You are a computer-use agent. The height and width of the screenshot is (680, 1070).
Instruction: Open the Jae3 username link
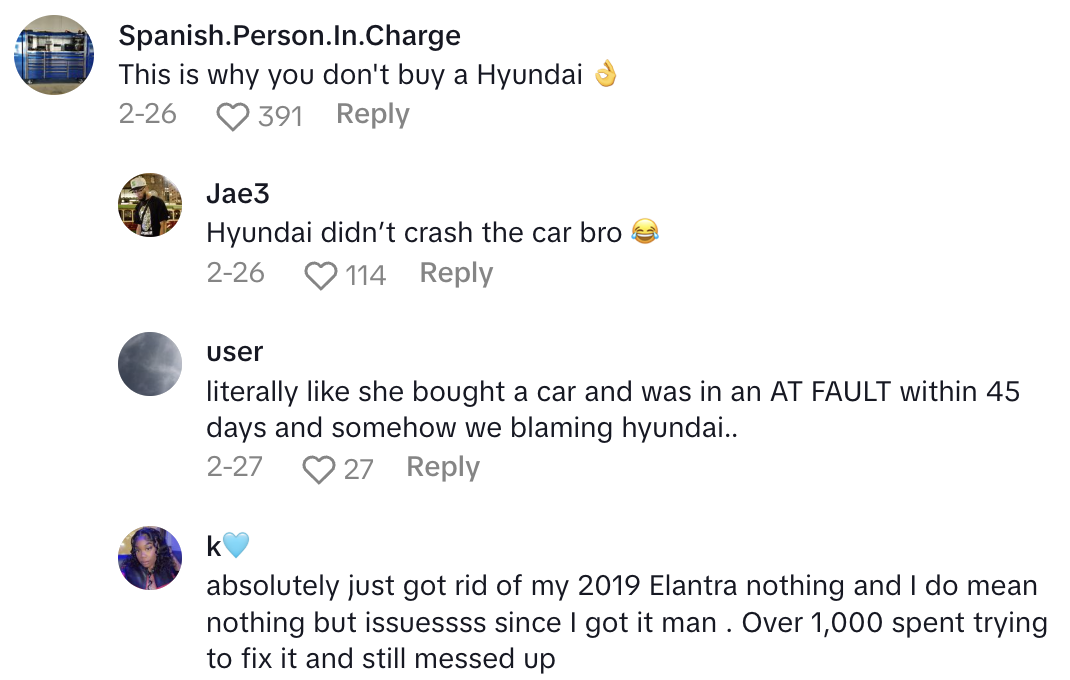click(x=238, y=194)
